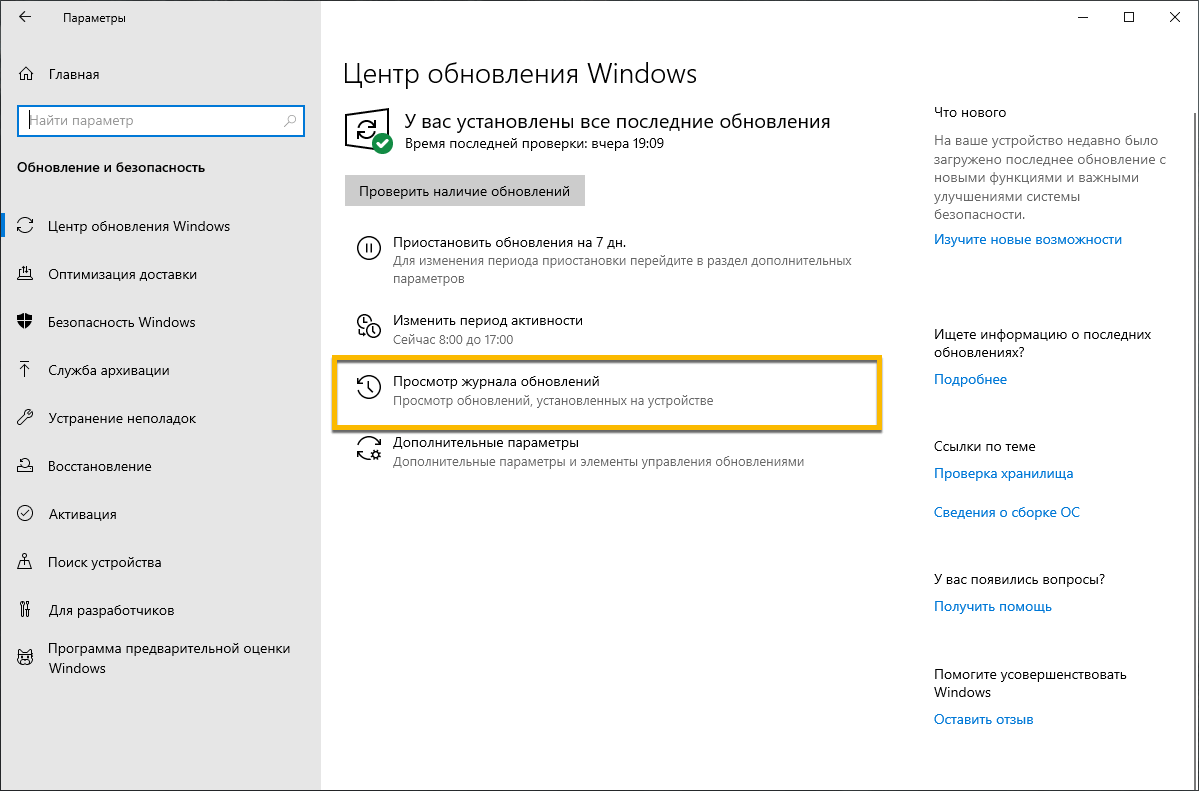Follow the Get help link
The image size is (1199, 791).
(992, 606)
